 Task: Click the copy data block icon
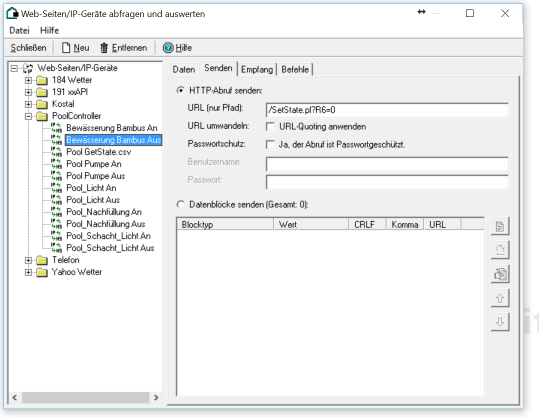pyautogui.click(x=500, y=274)
